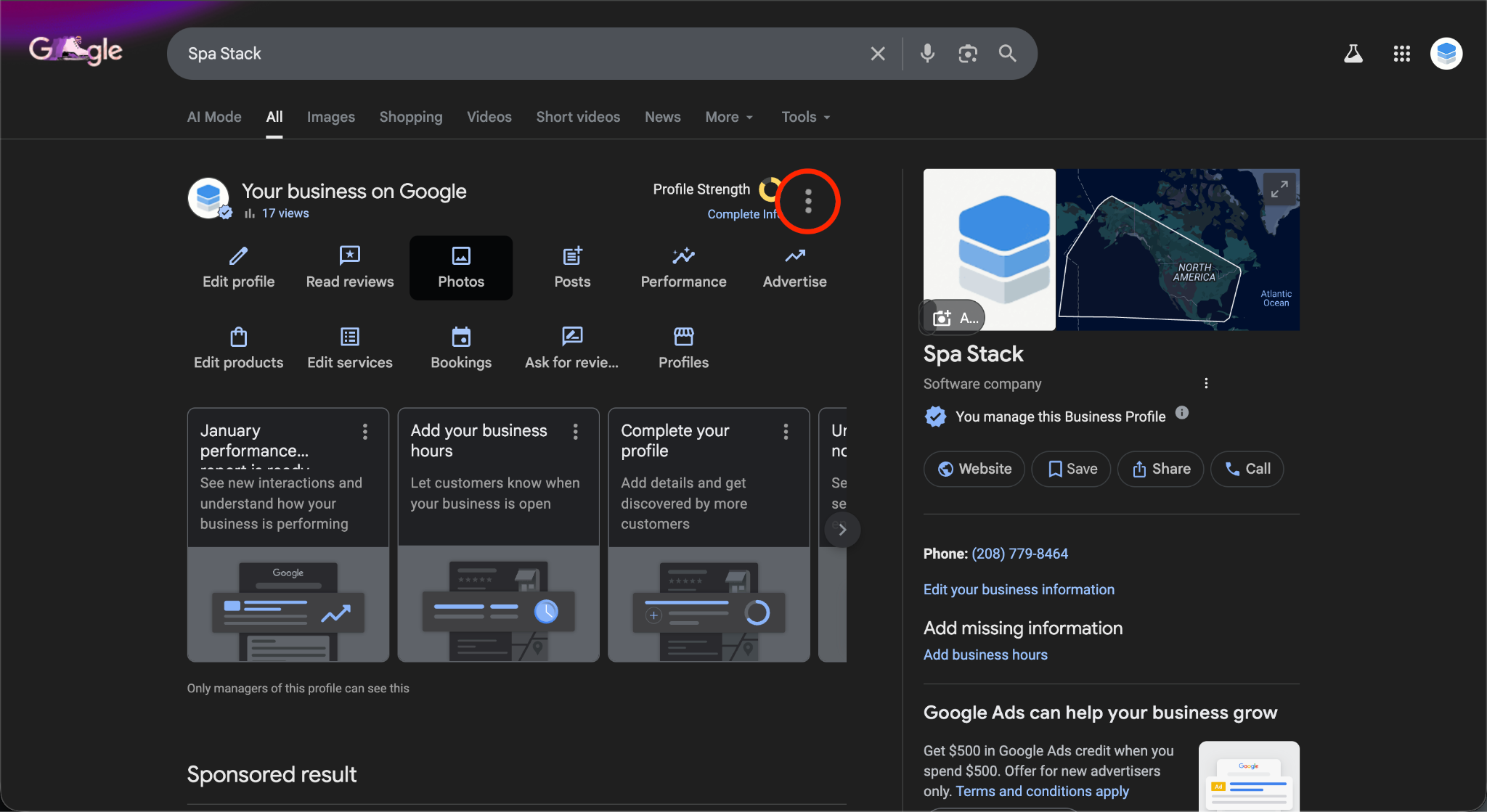The height and width of the screenshot is (812, 1487).
Task: Open Search Labs flask icon
Action: (1353, 53)
